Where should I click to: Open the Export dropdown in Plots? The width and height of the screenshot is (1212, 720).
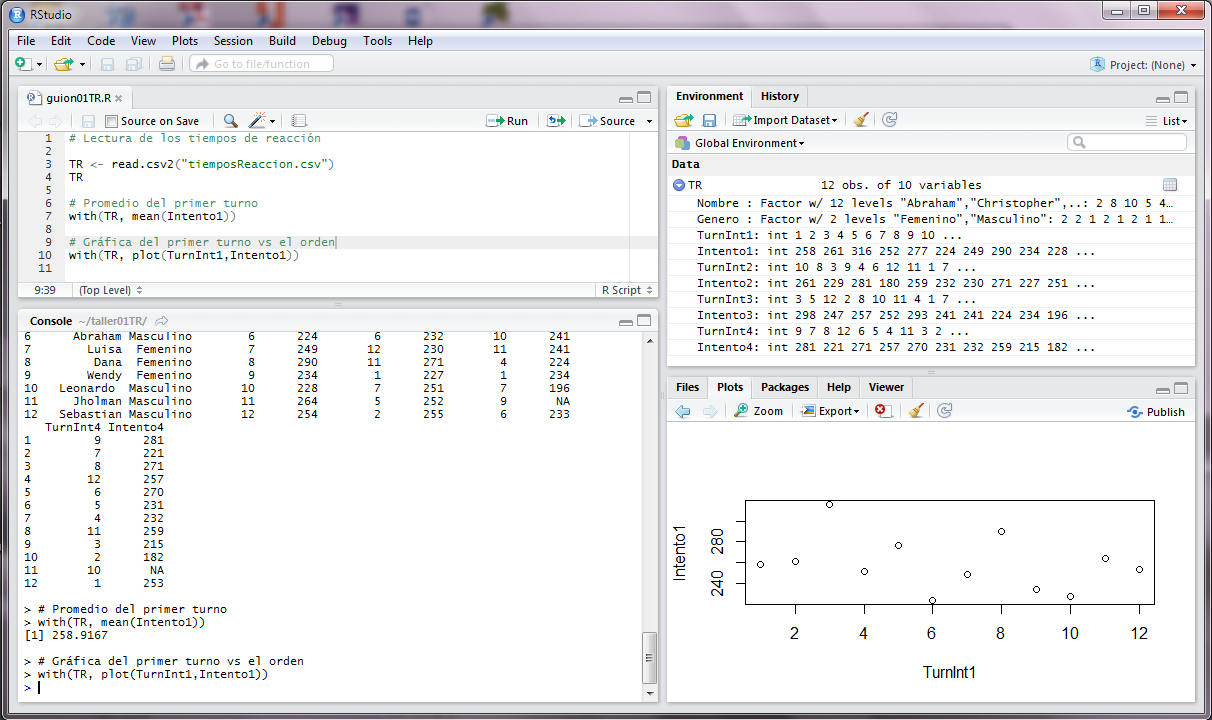pyautogui.click(x=829, y=411)
